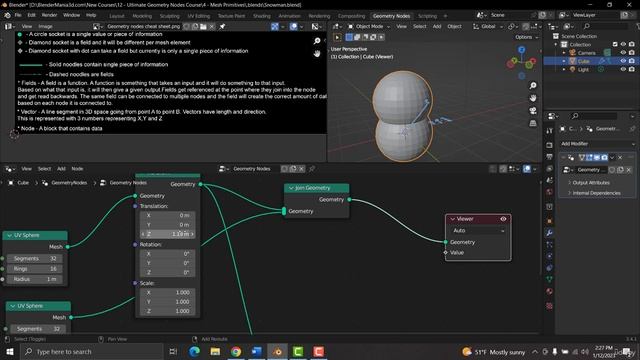Open File Explorer from the taskbar
This screenshot has width=640, height=360.
coord(215,351)
